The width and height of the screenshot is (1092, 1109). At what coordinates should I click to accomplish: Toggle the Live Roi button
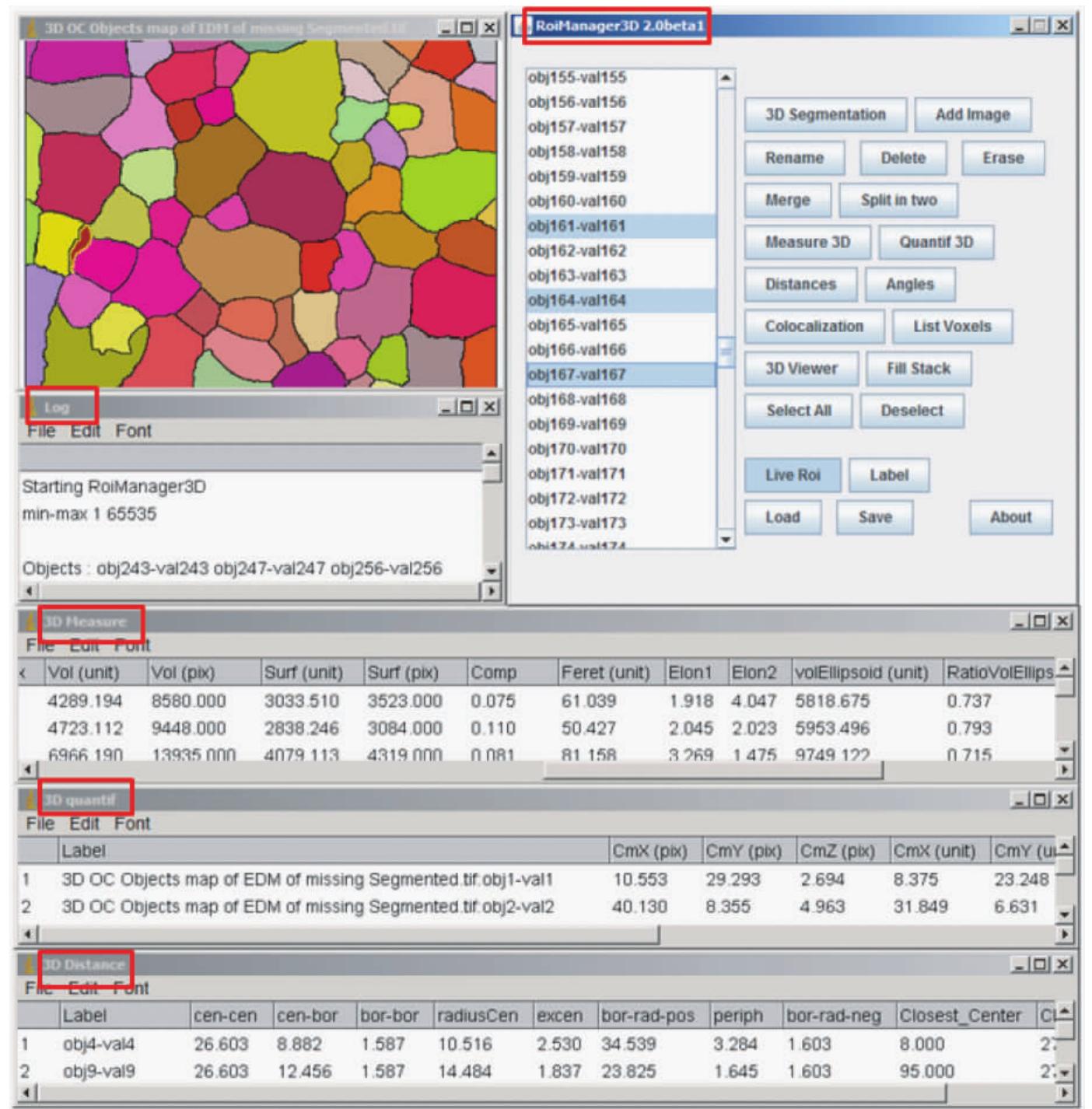[793, 475]
